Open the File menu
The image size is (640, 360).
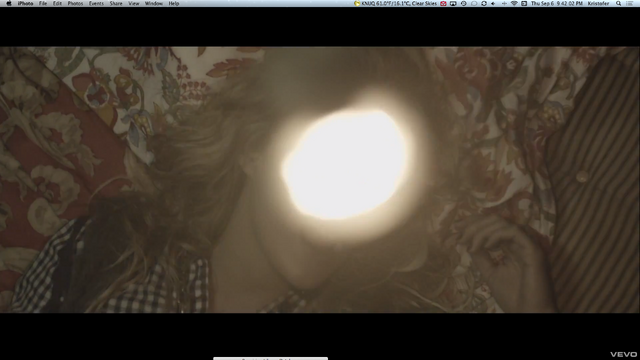pyautogui.click(x=43, y=3)
